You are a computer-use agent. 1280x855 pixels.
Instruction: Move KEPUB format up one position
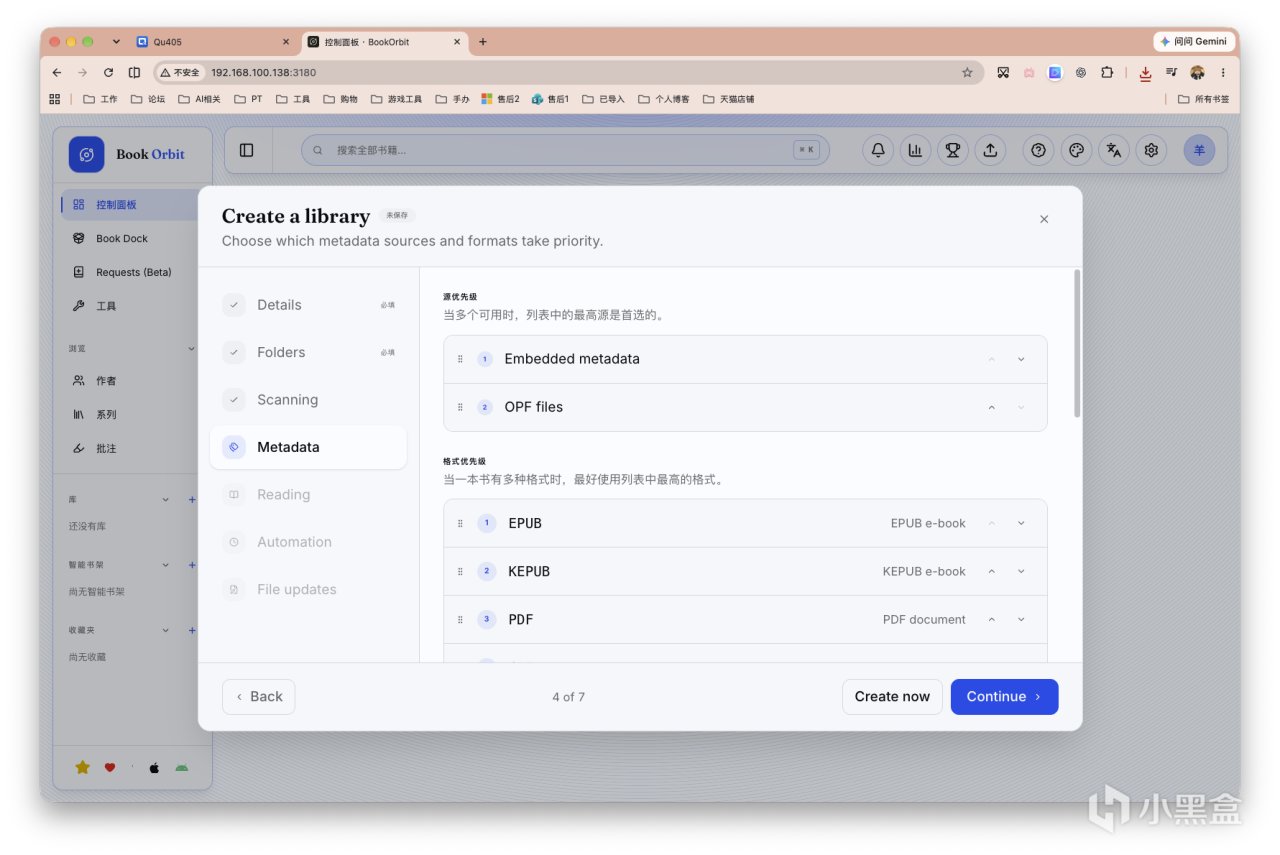[992, 571]
